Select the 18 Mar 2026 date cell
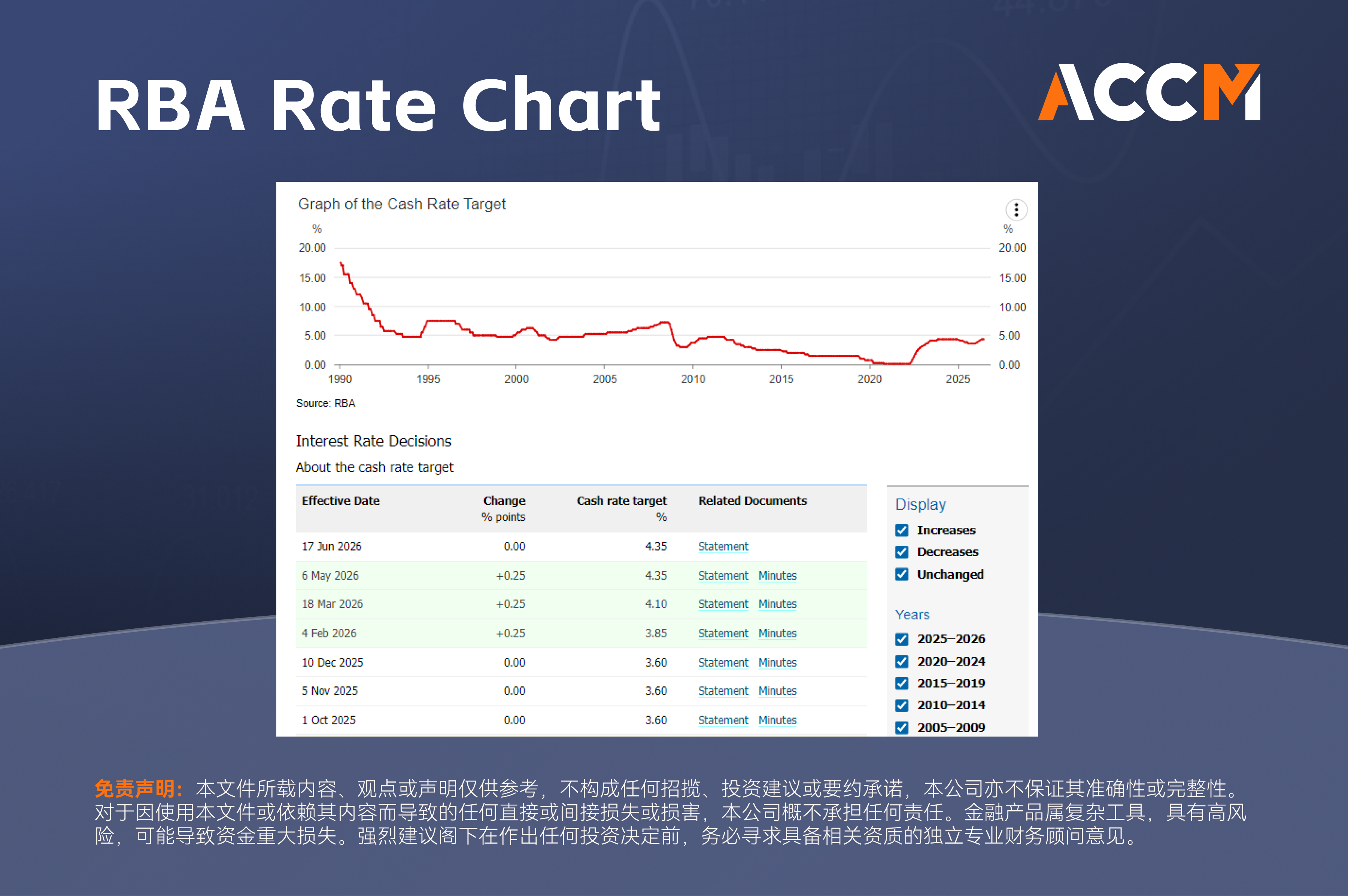Viewport: 1348px width, 896px height. 332,604
